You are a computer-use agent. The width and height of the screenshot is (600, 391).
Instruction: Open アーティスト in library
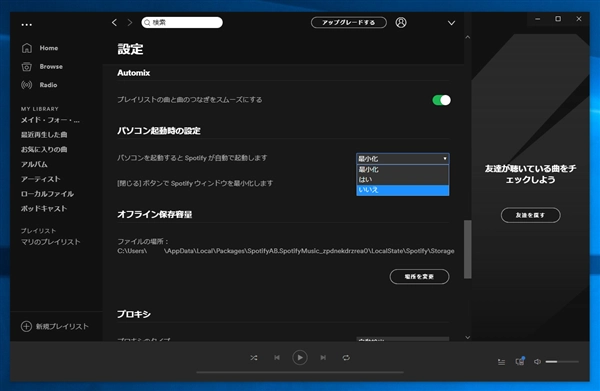pyautogui.click(x=41, y=179)
